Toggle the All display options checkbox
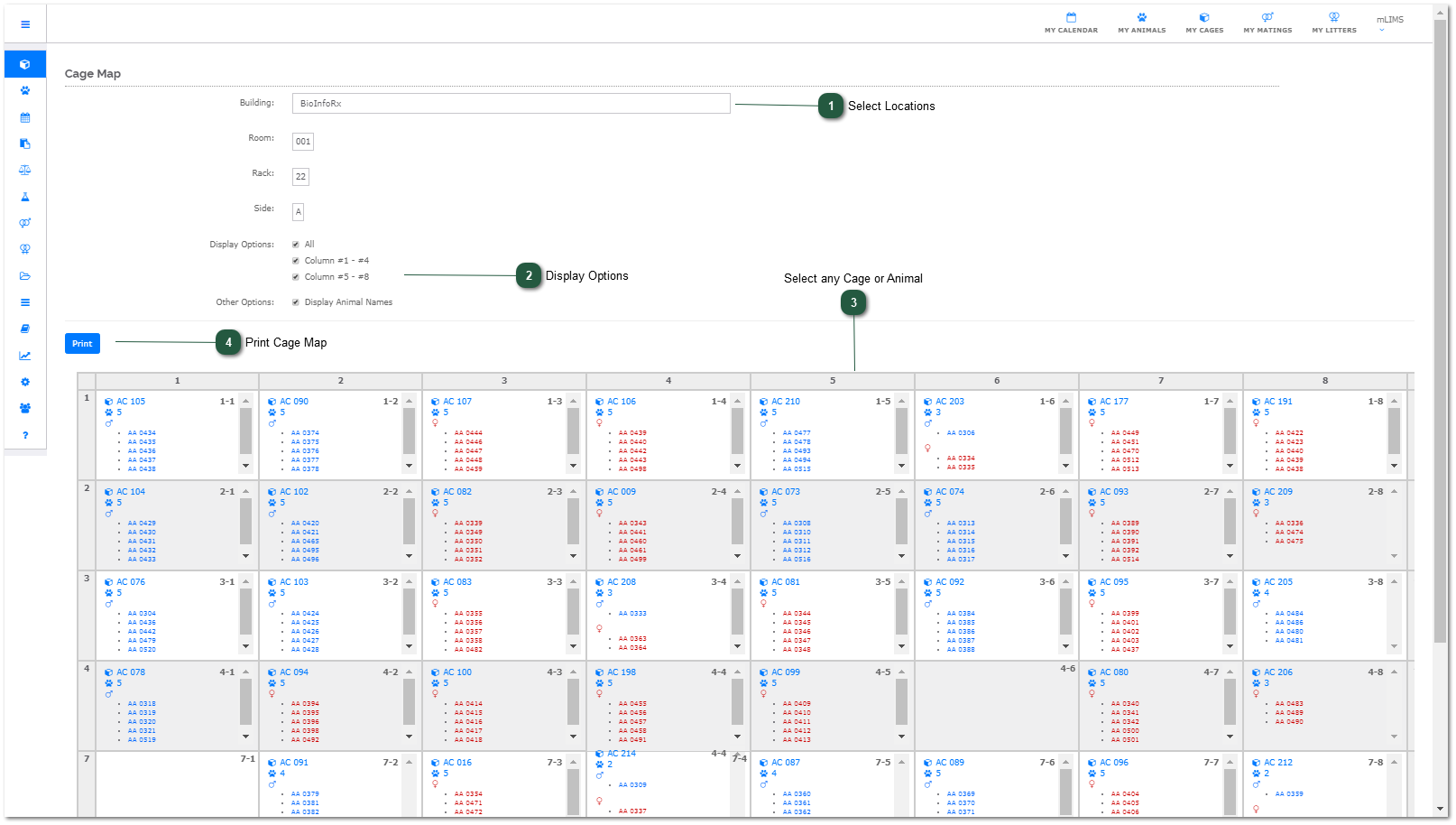Viewport: 1456px width, 825px height. pos(296,245)
